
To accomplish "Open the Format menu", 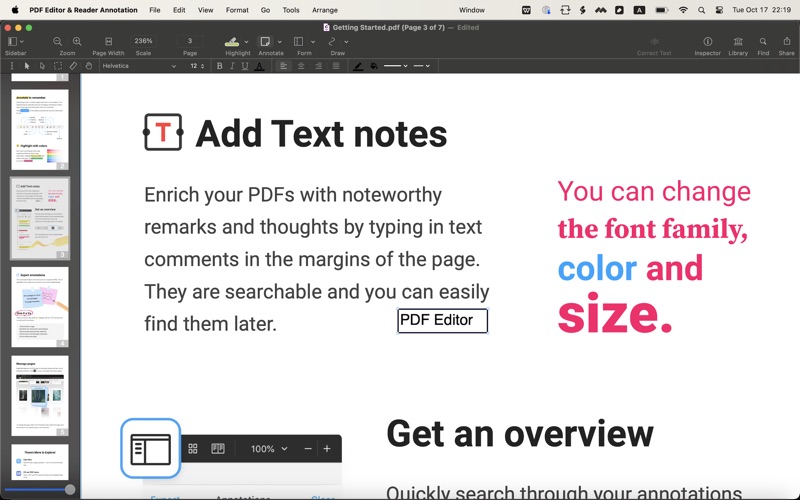I will [x=237, y=10].
